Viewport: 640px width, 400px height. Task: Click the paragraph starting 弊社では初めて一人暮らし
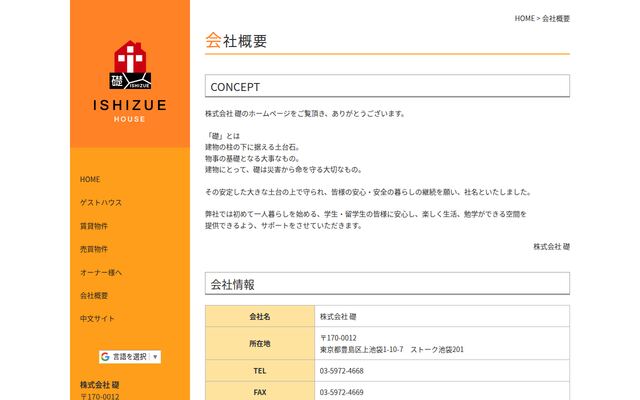(x=366, y=220)
